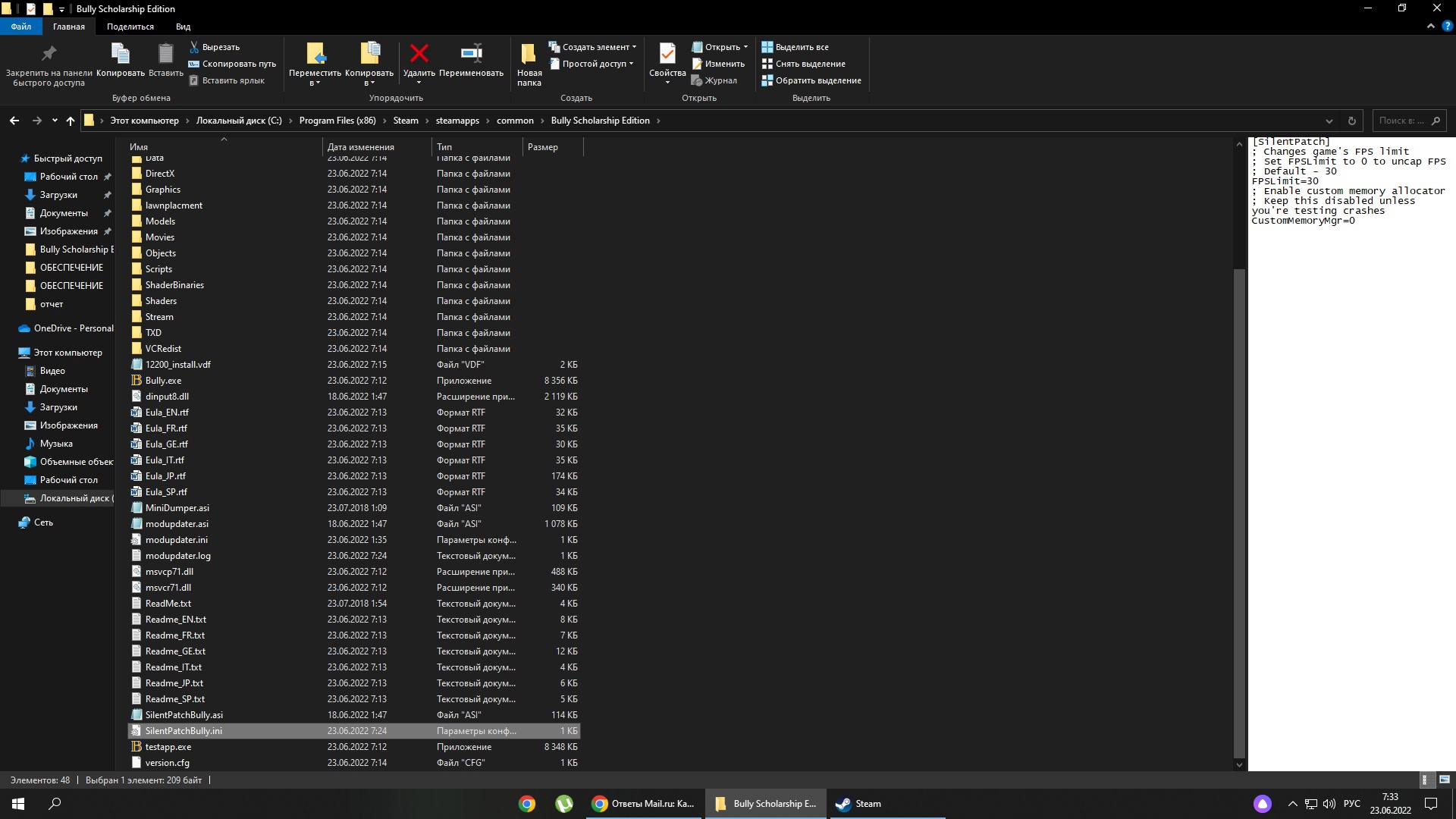Switch keyboard language РУС indicator
1456x819 pixels.
1351,804
